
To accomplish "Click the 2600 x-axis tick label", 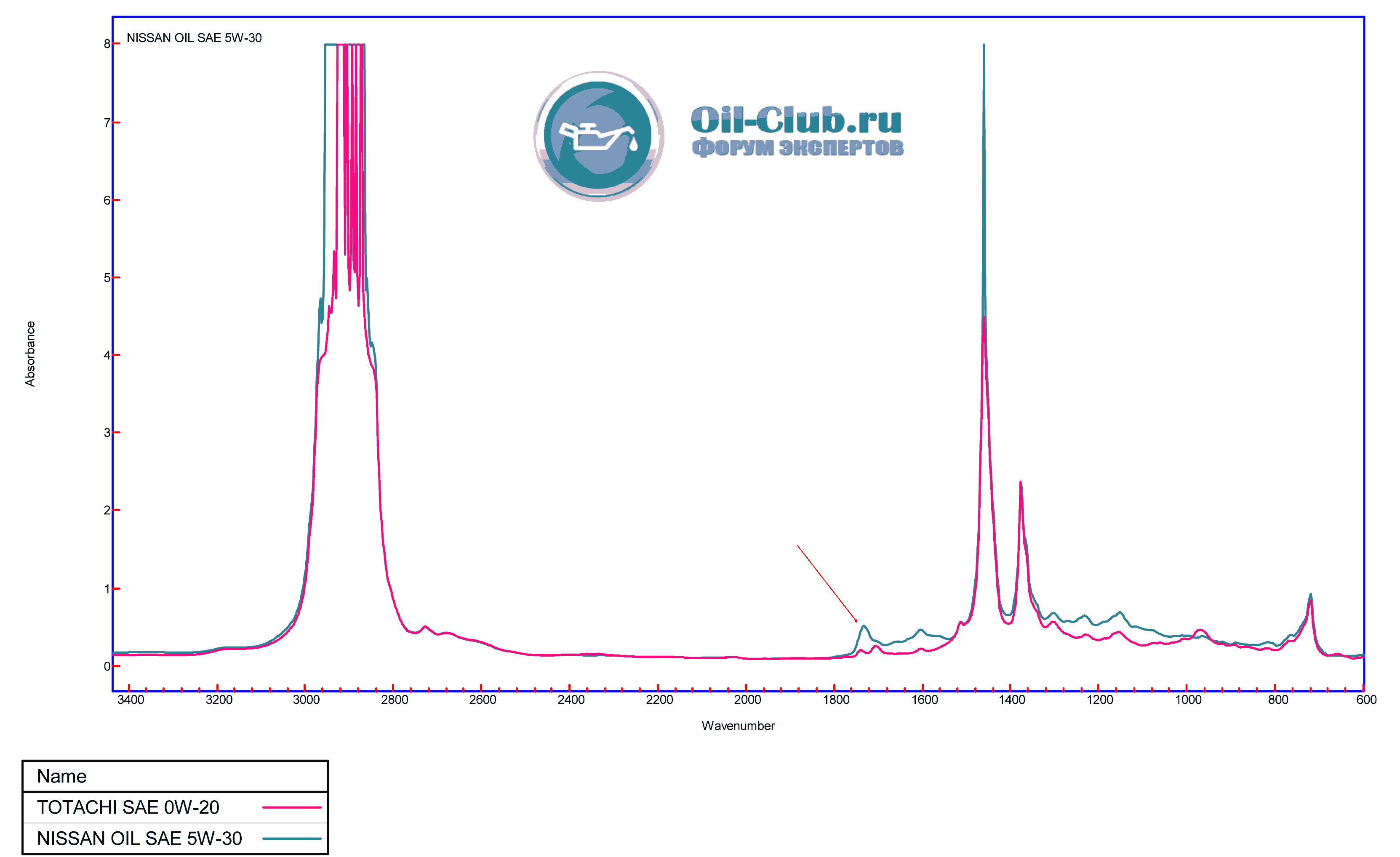I will pyautogui.click(x=483, y=700).
